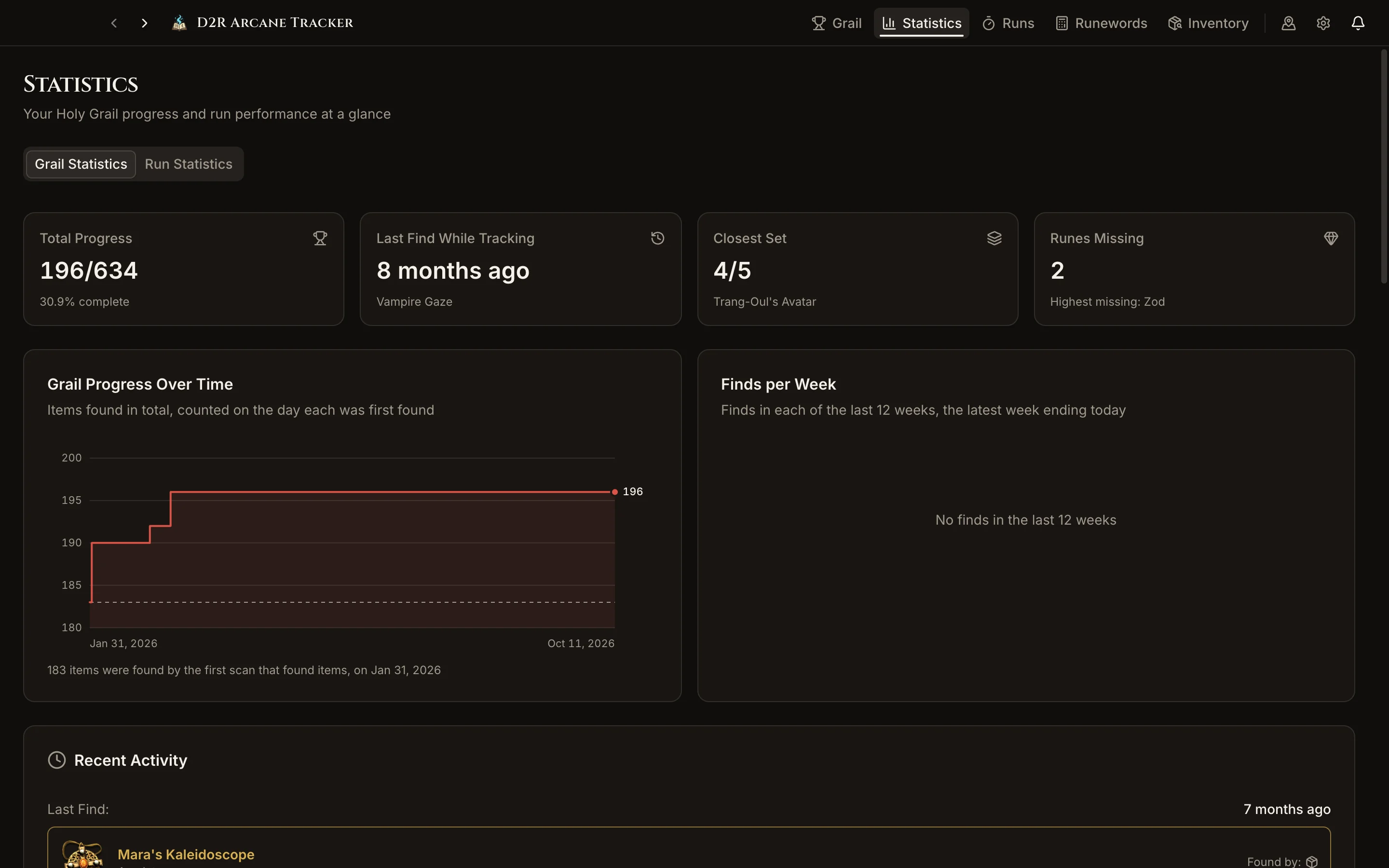Click the trophy icon in Total Progress
1389x868 pixels.
pos(320,238)
